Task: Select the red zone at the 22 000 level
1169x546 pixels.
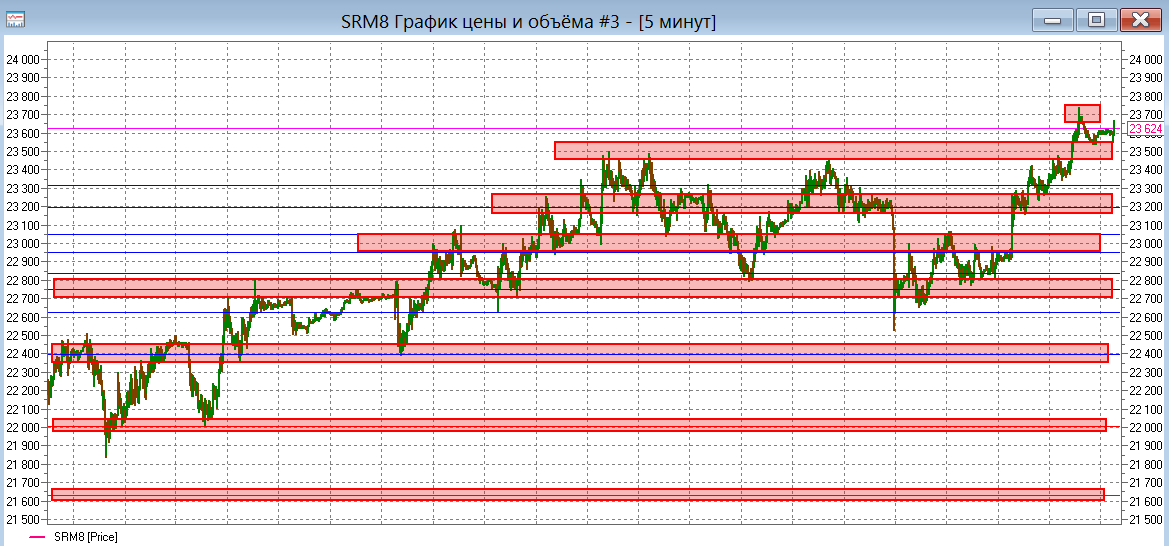Action: point(579,424)
